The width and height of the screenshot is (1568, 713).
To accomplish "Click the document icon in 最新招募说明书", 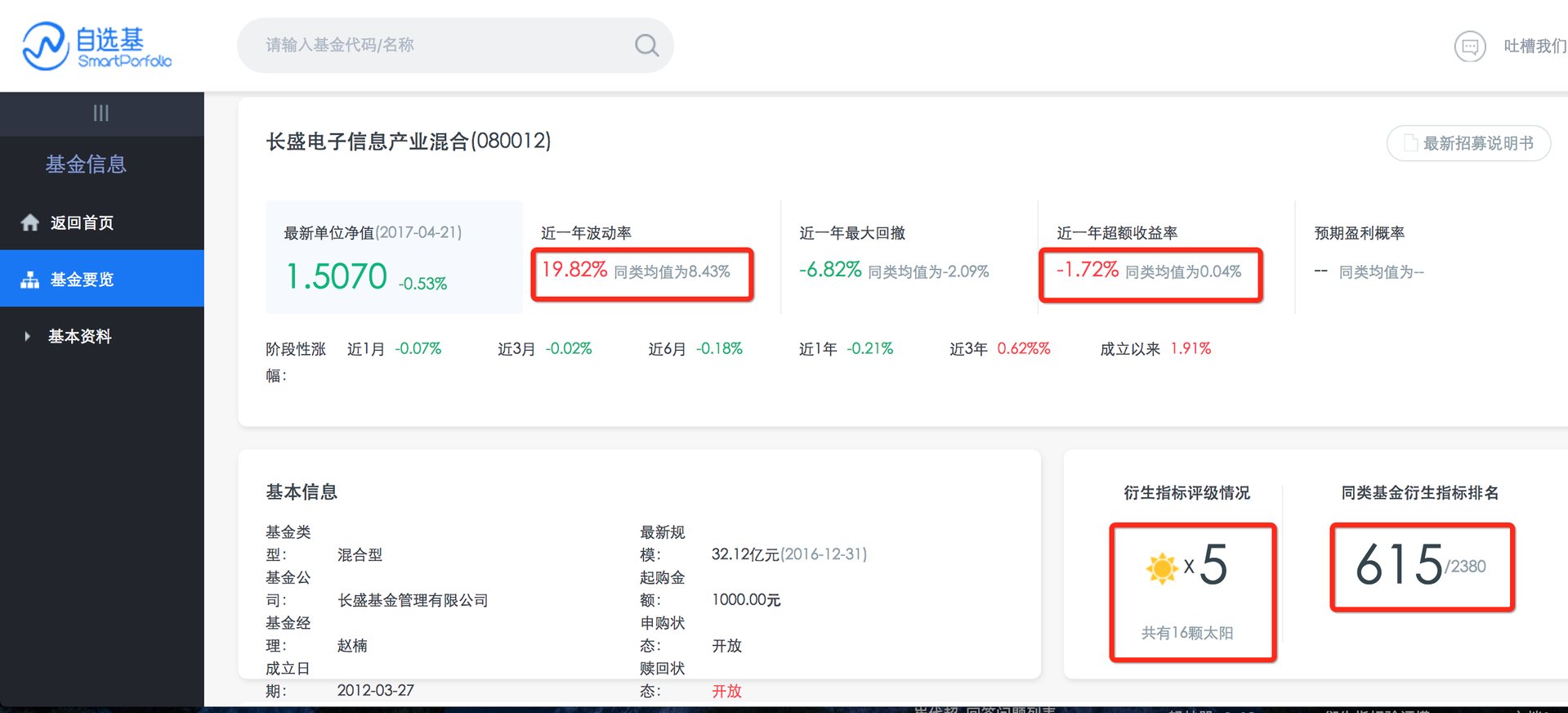I will point(1410,143).
